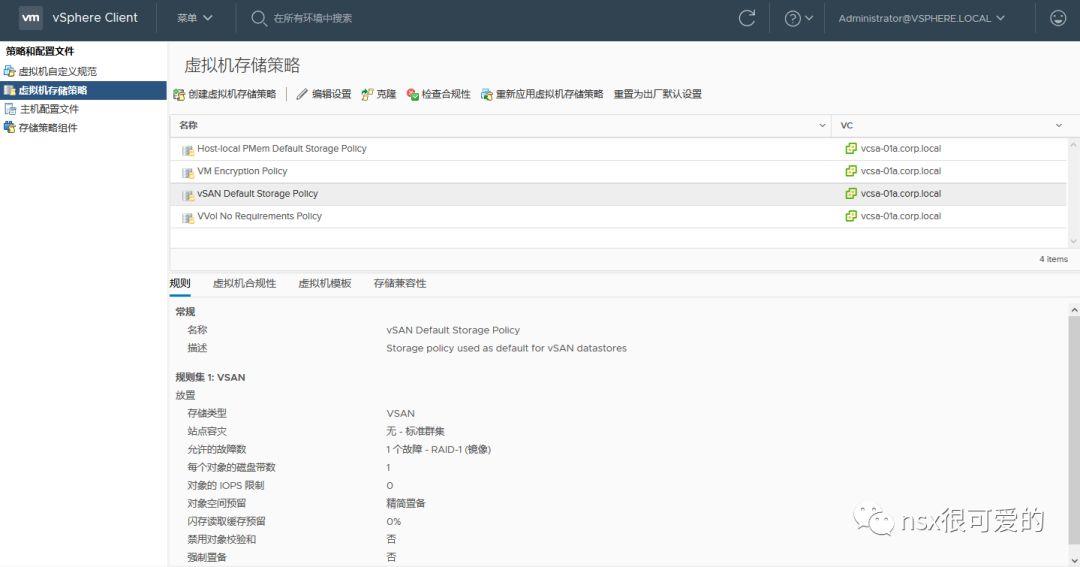1080x567 pixels.
Task: Click vcsa-01a.corp.local in vSAN Default row
Action: click(900, 194)
